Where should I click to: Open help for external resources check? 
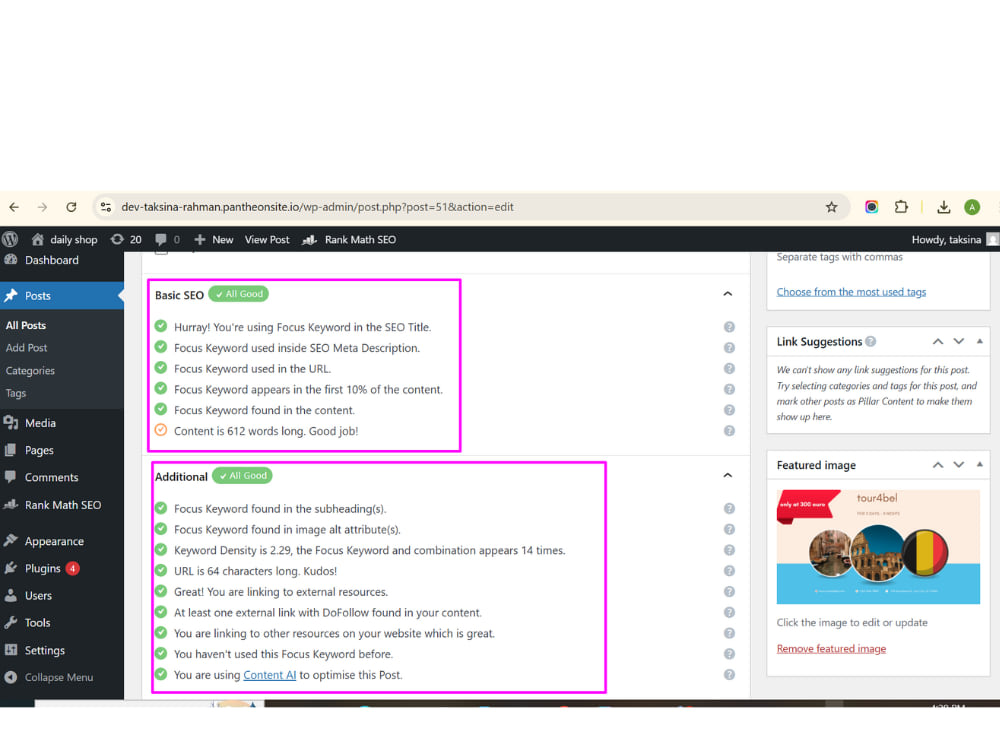click(729, 592)
